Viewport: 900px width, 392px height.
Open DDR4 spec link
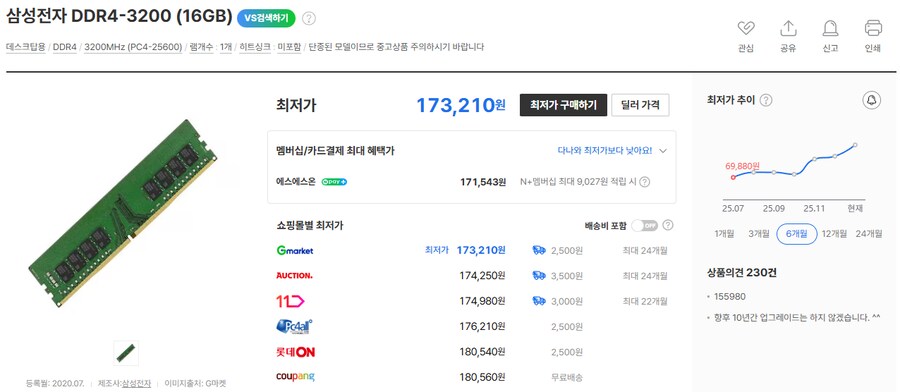pos(65,47)
